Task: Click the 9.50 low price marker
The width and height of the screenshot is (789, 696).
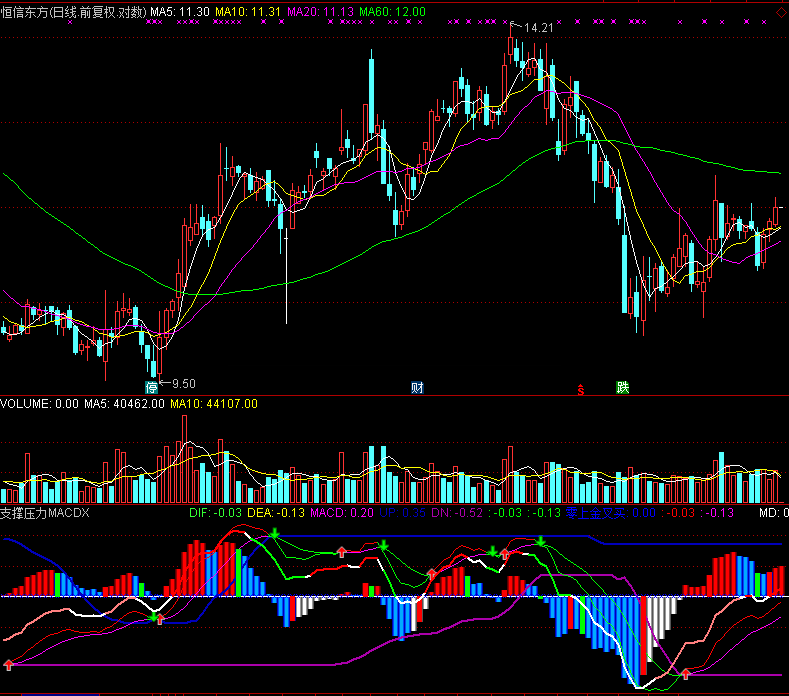Action: coord(183,383)
